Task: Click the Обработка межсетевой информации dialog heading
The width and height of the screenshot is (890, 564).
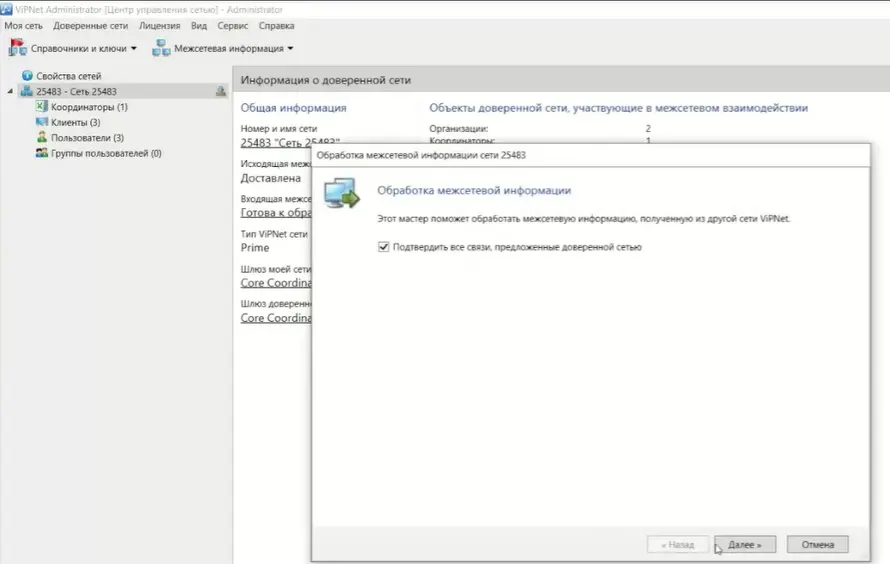Action: point(474,190)
